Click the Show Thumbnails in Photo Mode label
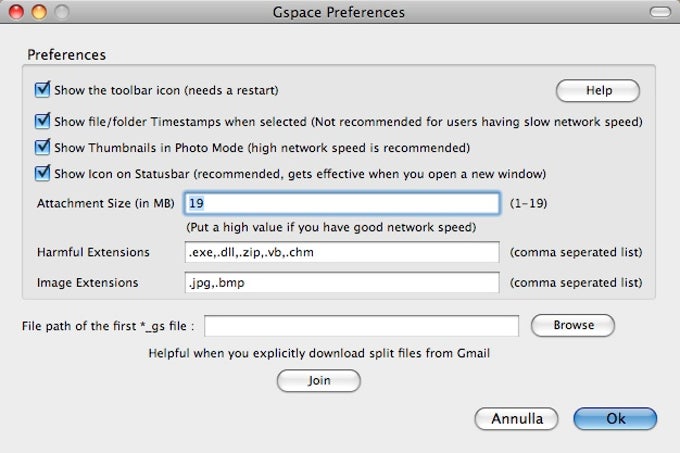 point(261,148)
